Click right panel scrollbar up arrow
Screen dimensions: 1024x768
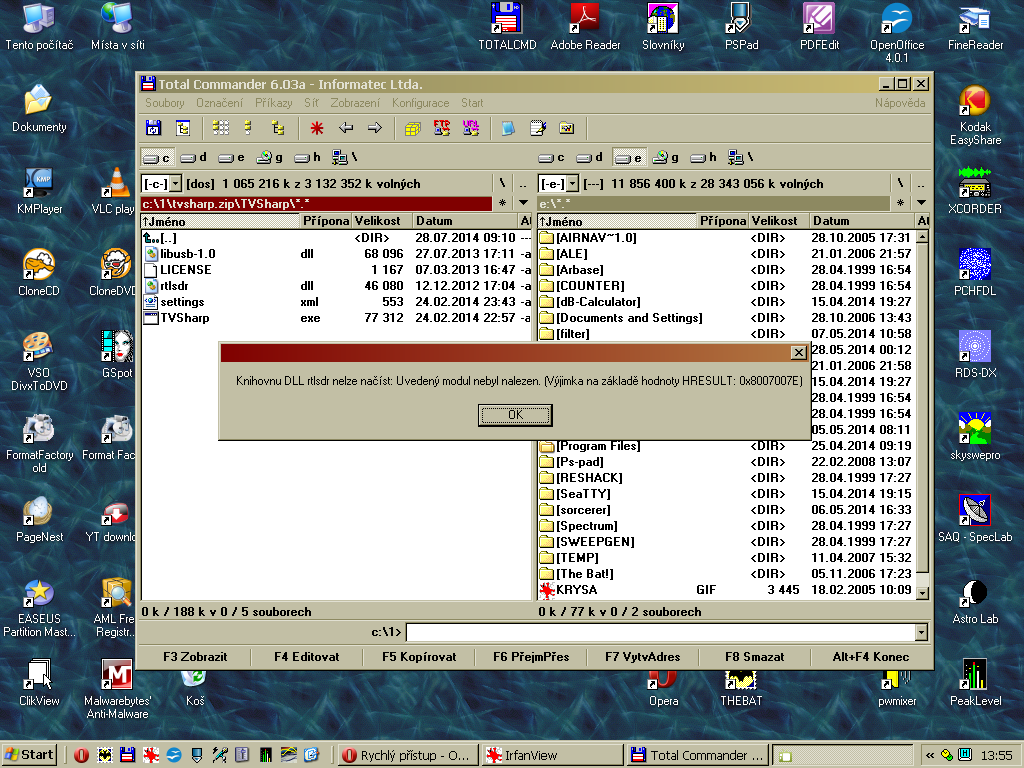pos(922,237)
